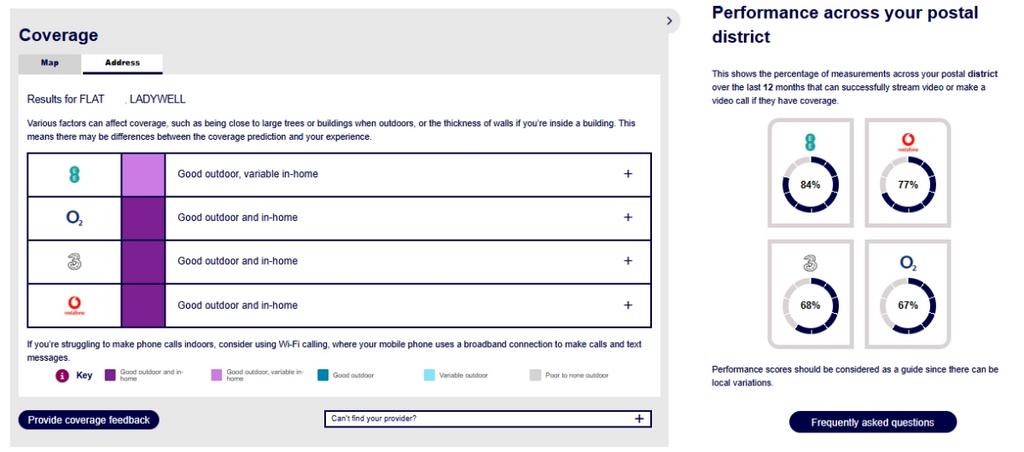Open the O2 67% performance card
The width and height of the screenshot is (1024, 452).
[x=908, y=294]
